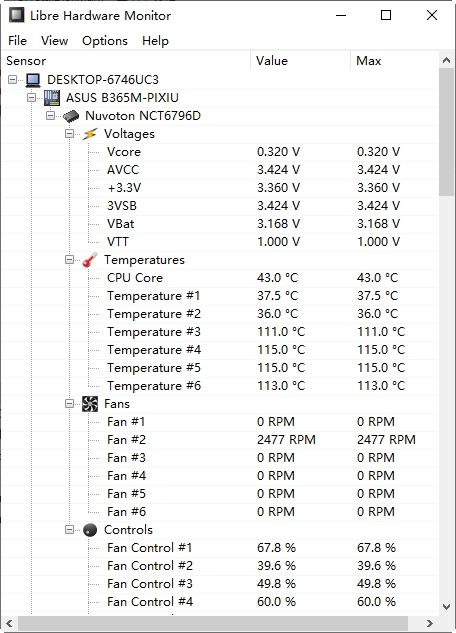
Task: Select the Fan #1 row
Action: point(221,422)
